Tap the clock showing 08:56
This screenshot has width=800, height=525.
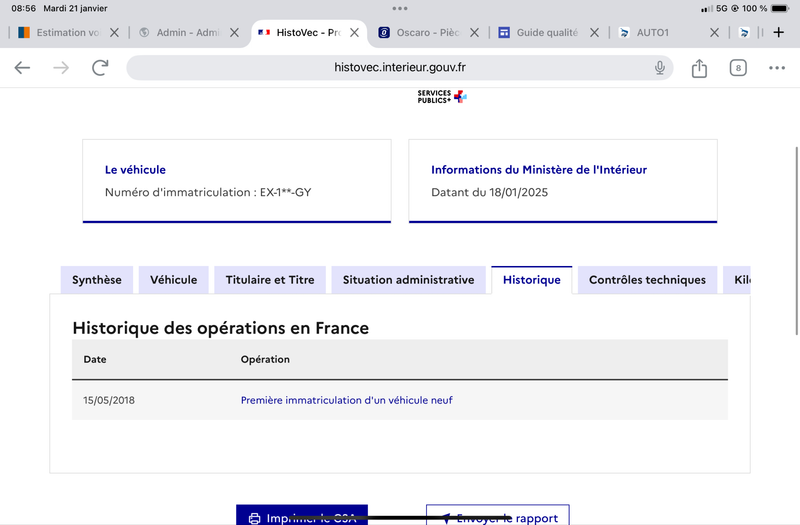pyautogui.click(x=23, y=8)
